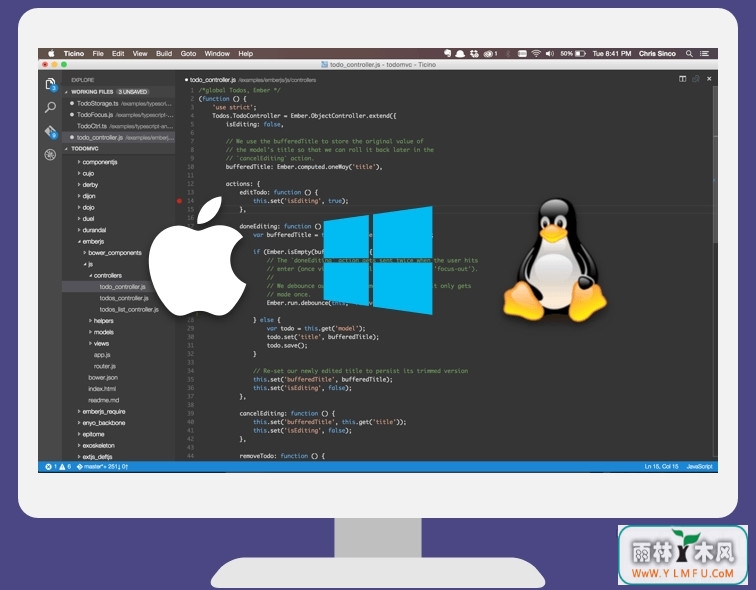Expand the durandal folder
Image resolution: width=756 pixels, height=590 pixels.
click(79, 230)
